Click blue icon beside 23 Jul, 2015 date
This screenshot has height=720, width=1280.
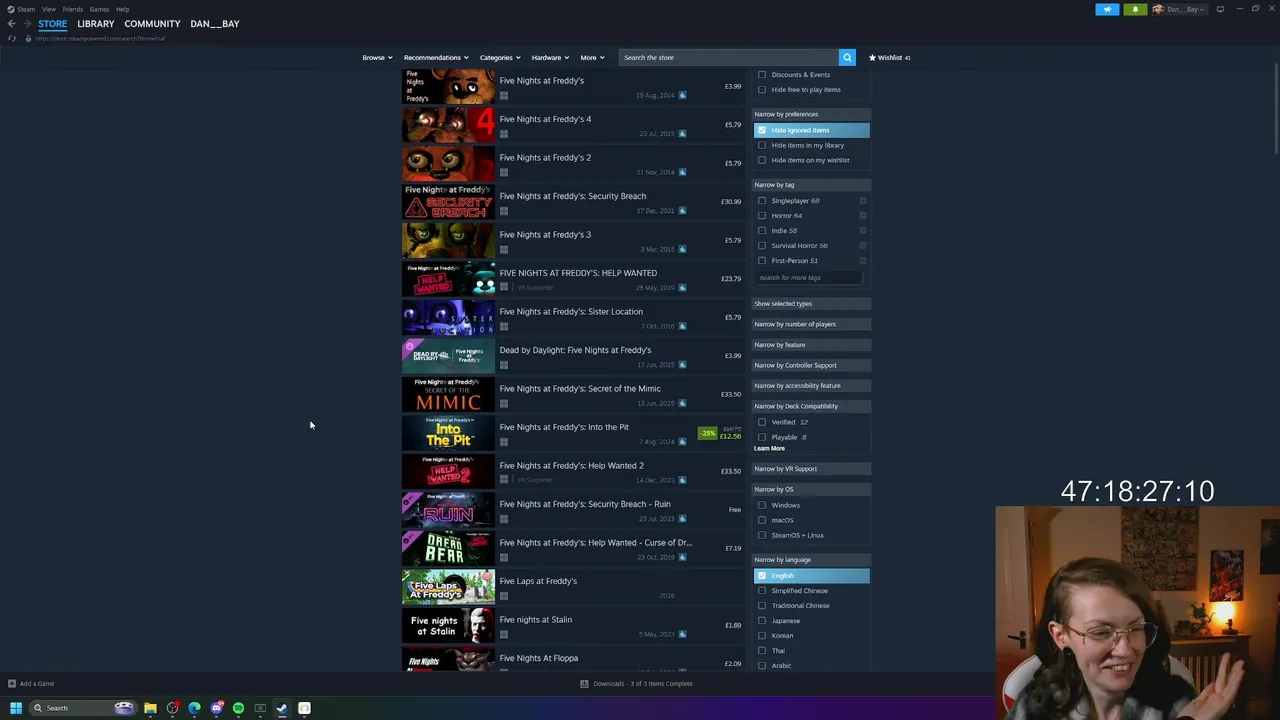point(682,134)
